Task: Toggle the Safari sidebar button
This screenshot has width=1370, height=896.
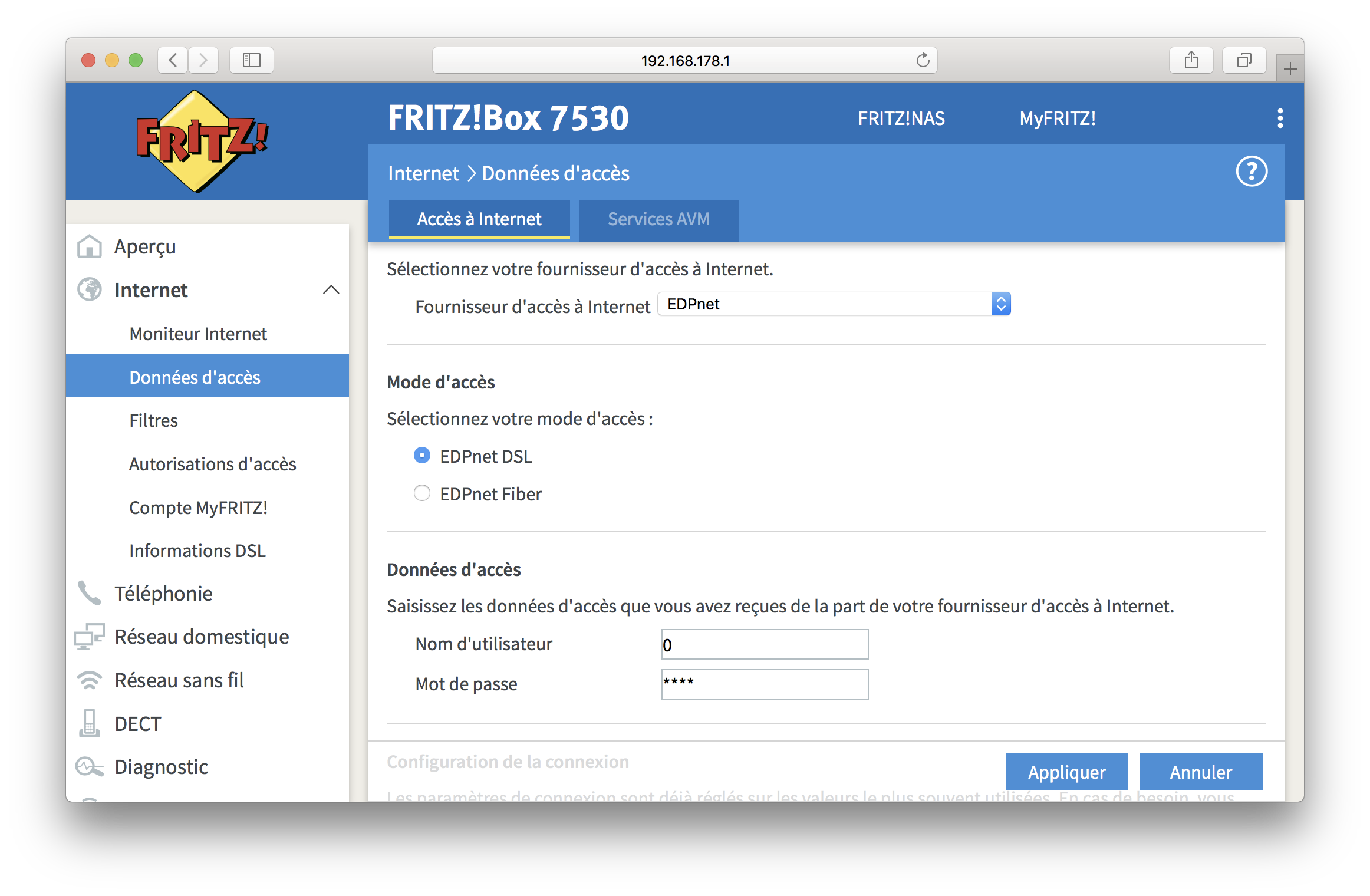Action: pos(252,60)
